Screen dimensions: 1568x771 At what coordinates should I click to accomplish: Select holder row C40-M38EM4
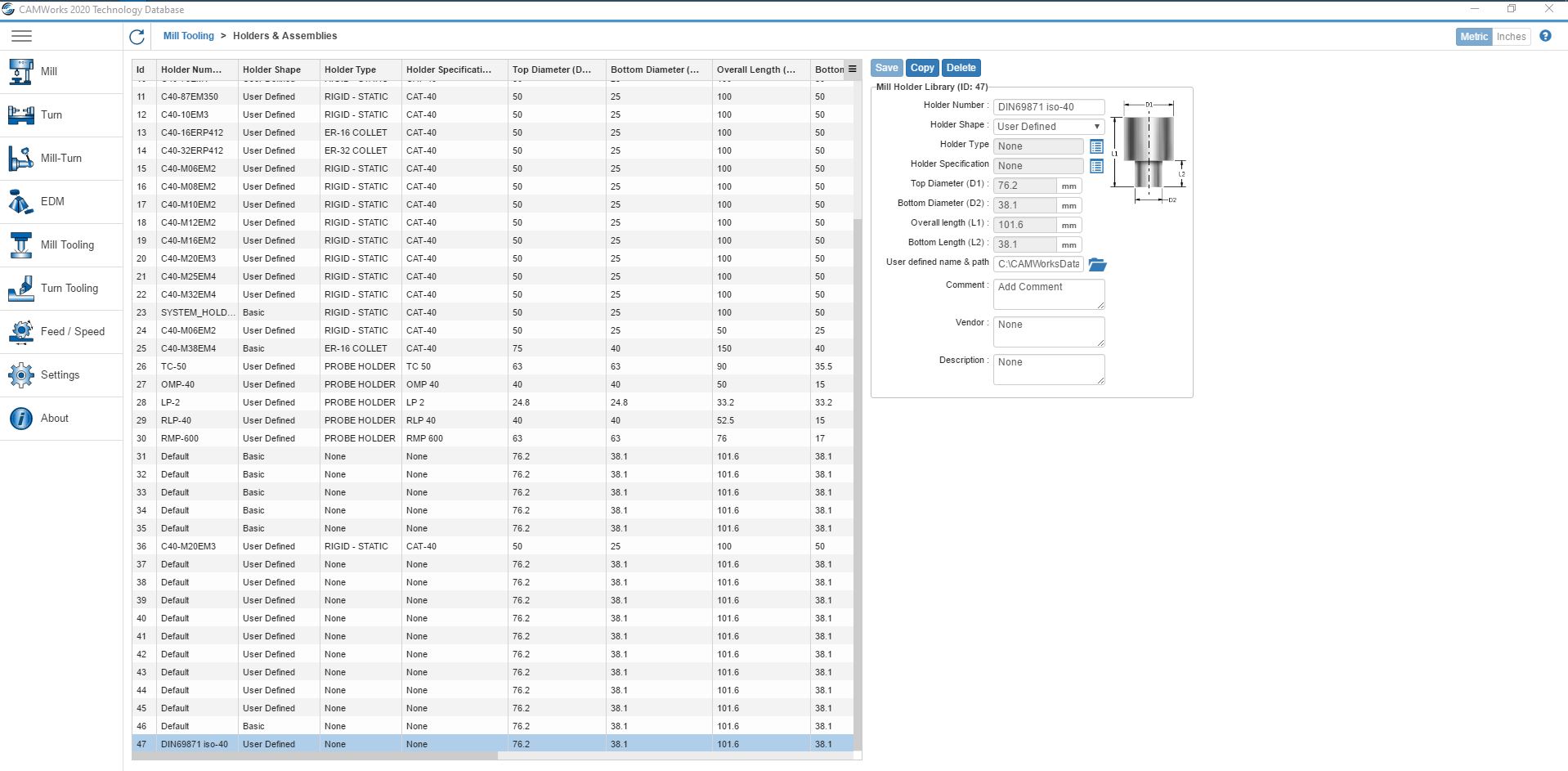click(x=492, y=348)
